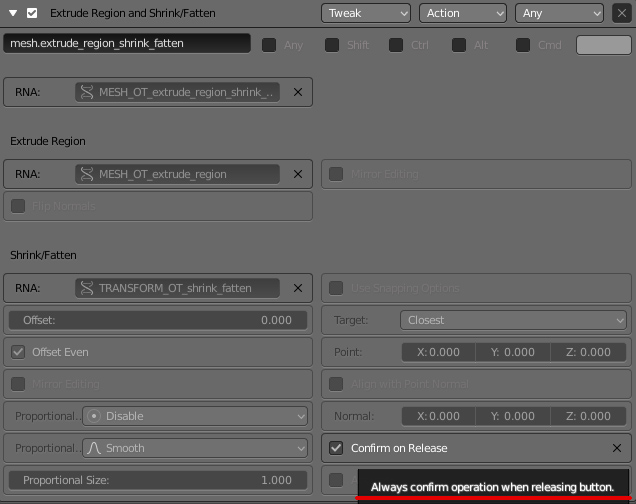
Task: Click the Point Z value field
Action: pos(588,352)
